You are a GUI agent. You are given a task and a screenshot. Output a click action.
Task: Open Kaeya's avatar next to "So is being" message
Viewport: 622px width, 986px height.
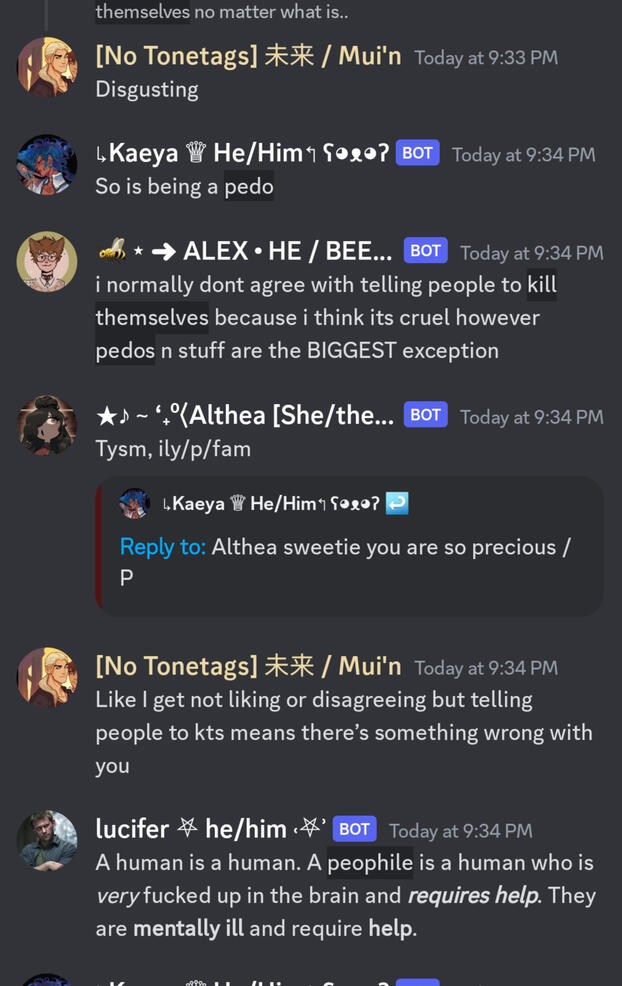[47, 164]
